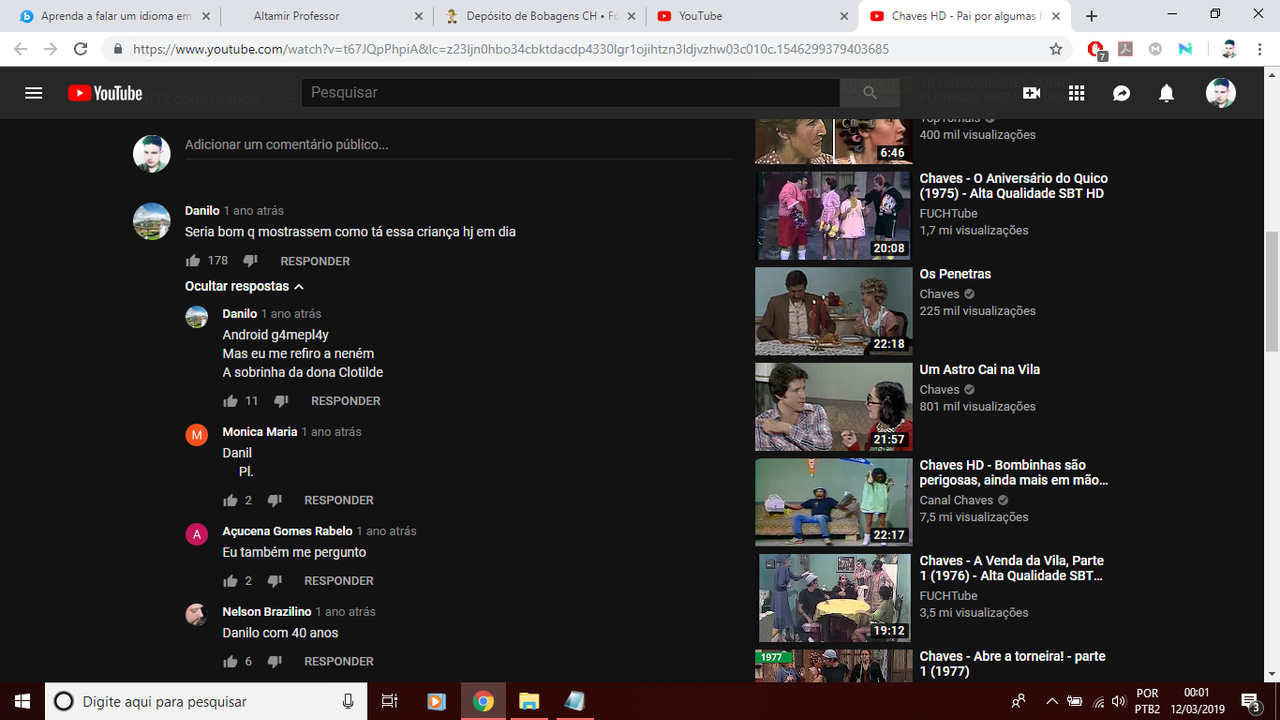1280x720 pixels.
Task: Open Um Astro Cai na Vila title
Action: point(980,369)
